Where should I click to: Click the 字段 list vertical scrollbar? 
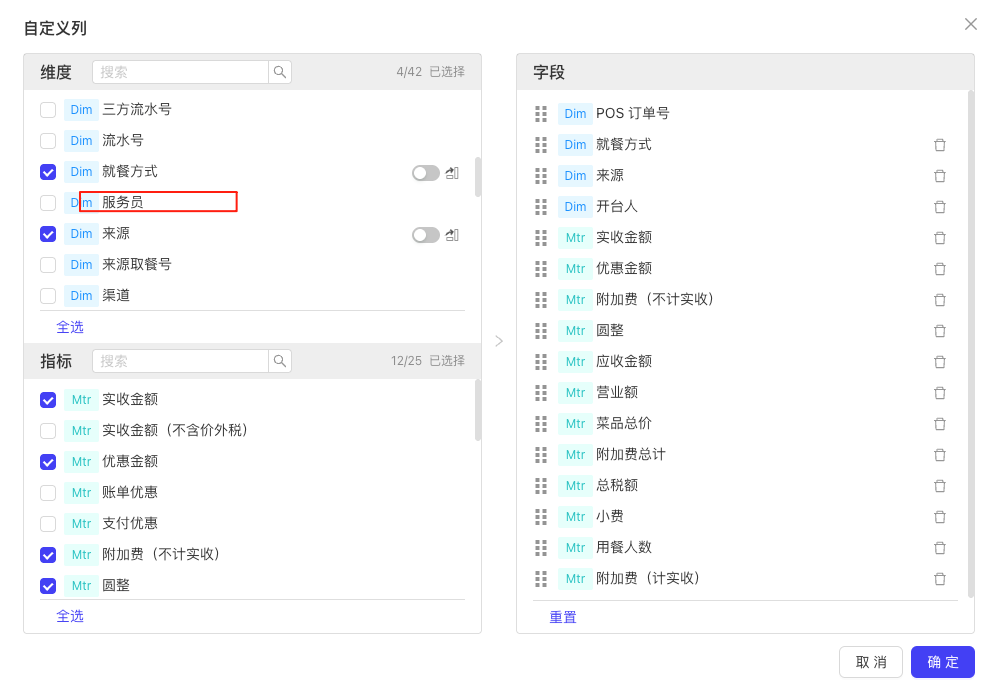pyautogui.click(x=970, y=344)
